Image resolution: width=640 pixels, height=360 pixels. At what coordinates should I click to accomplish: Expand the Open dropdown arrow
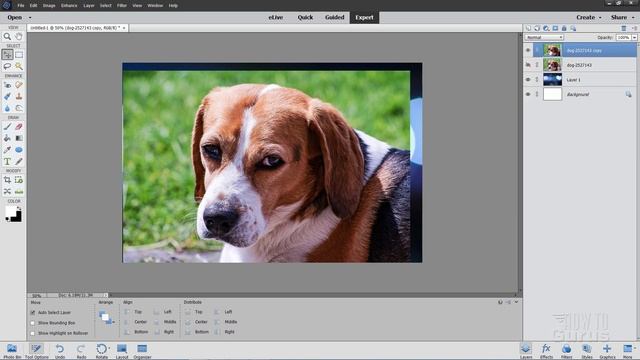[x=30, y=18]
